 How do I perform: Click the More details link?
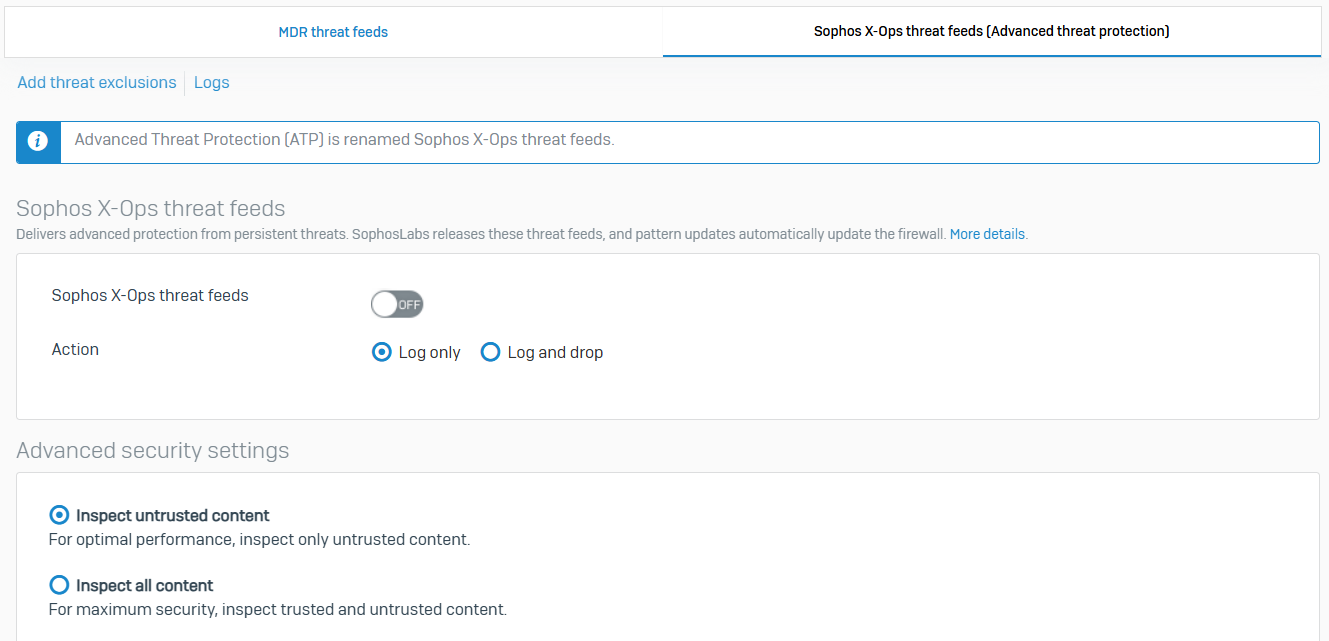click(x=987, y=234)
